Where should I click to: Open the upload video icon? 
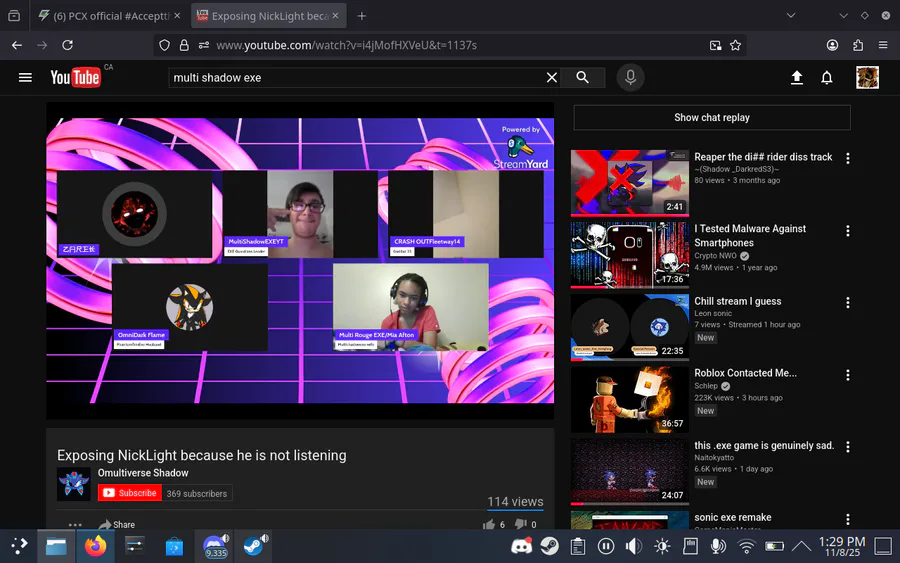point(797,77)
